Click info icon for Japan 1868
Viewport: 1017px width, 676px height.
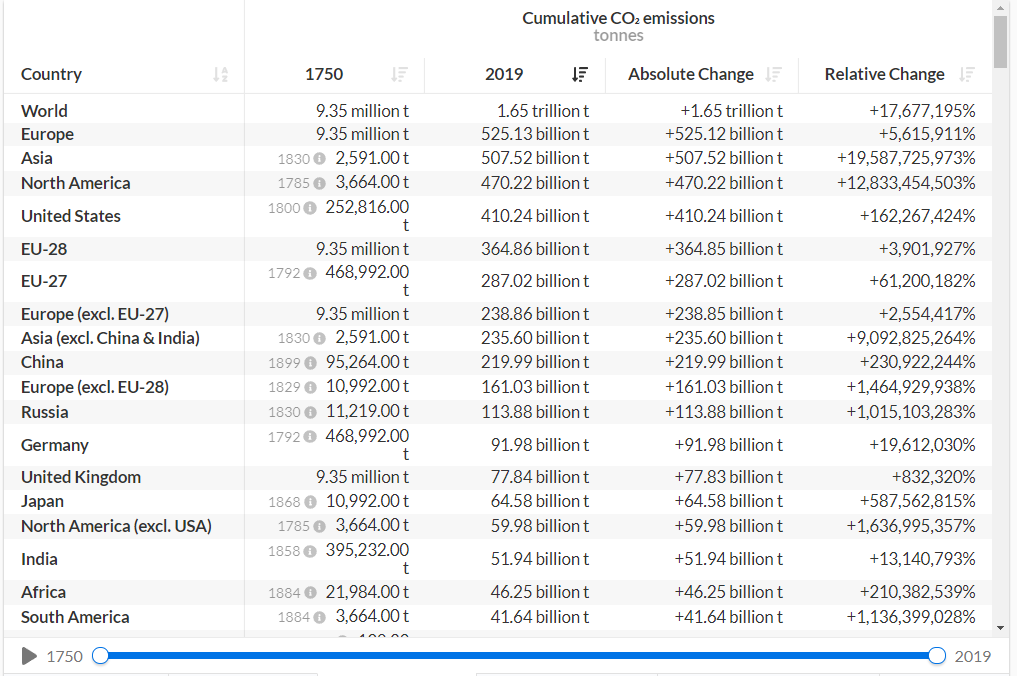click(x=310, y=502)
